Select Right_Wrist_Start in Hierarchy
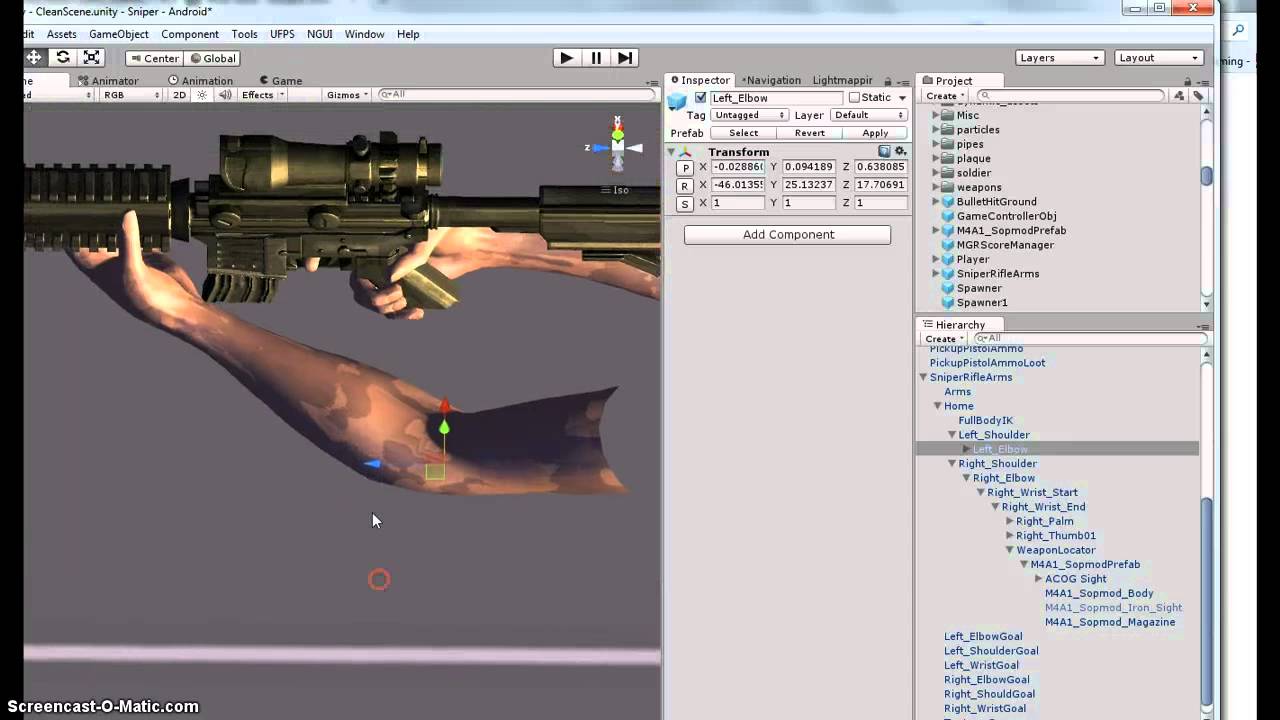The width and height of the screenshot is (1280, 720). [1032, 492]
